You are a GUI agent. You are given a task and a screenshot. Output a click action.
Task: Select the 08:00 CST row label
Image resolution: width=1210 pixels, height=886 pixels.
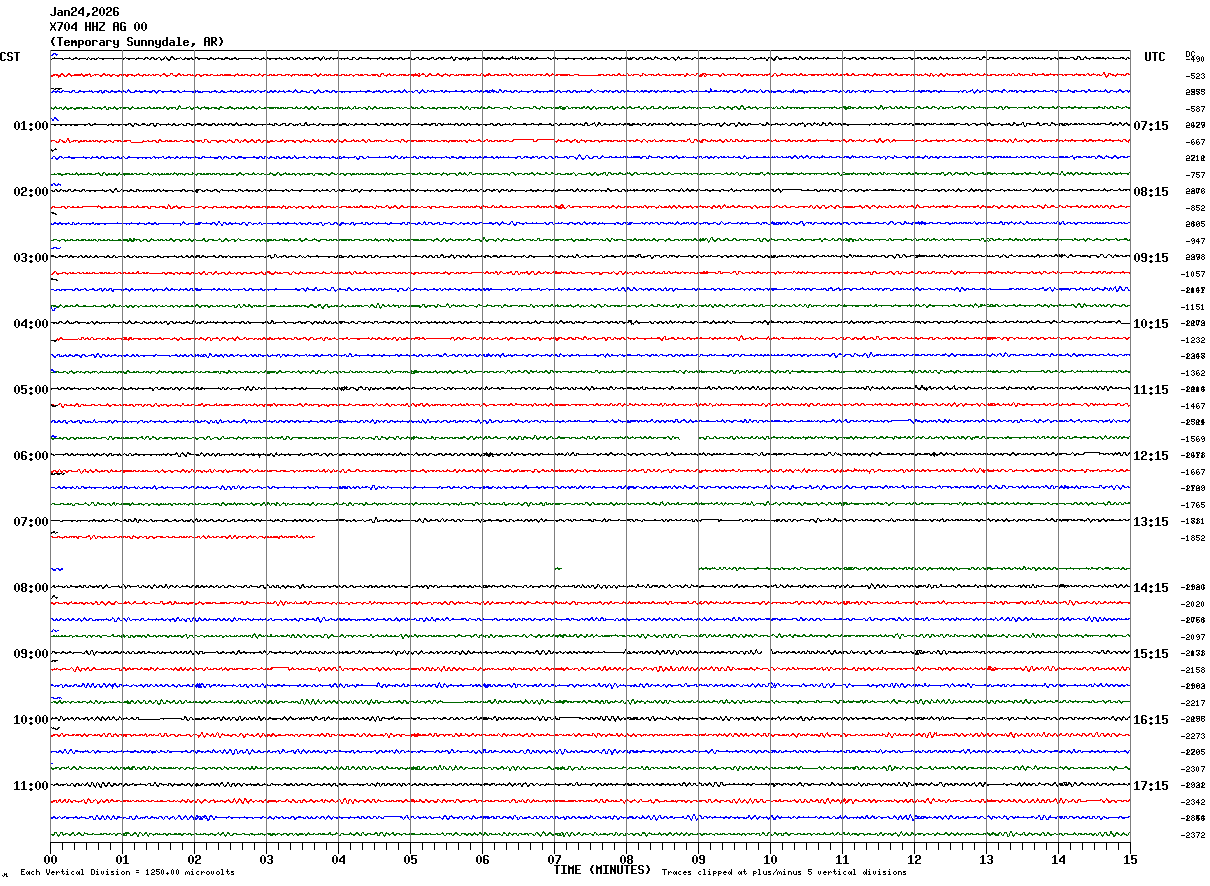(x=31, y=588)
